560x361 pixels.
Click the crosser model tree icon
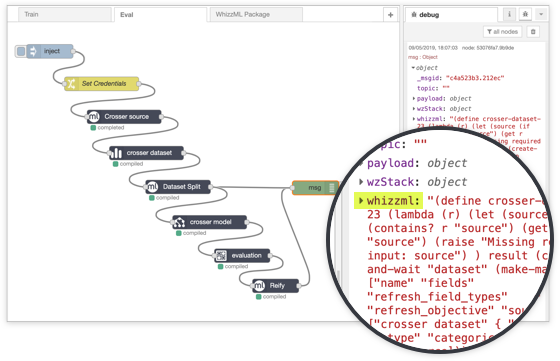coord(179,222)
